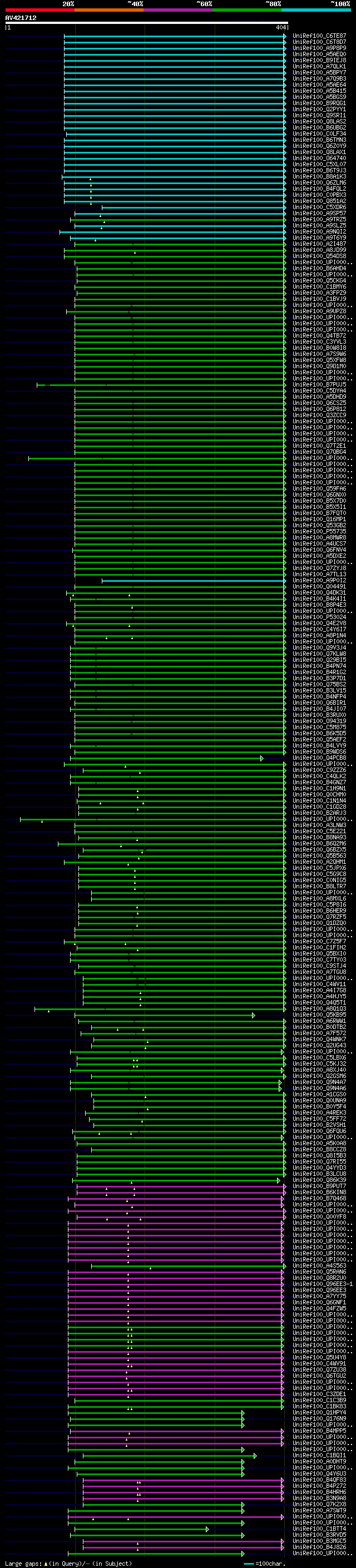
Task: Select hit UniRef100_C9ZZZ6
Action: (x=319, y=770)
